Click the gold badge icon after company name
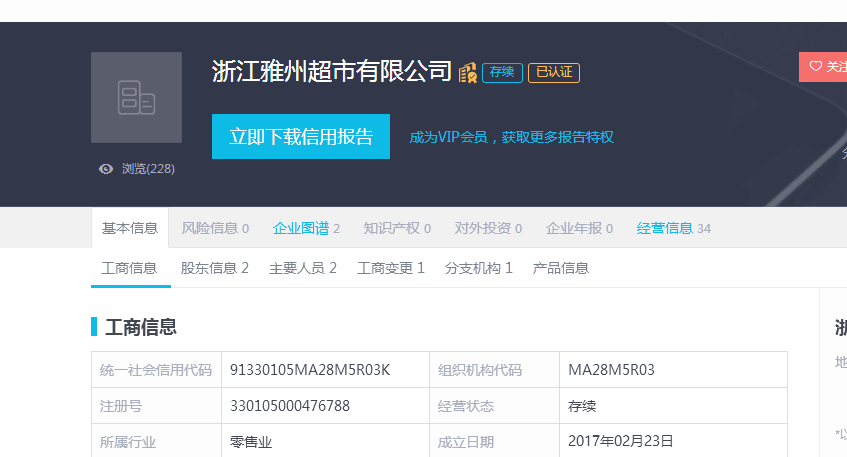Viewport: 847px width, 457px height. click(467, 73)
